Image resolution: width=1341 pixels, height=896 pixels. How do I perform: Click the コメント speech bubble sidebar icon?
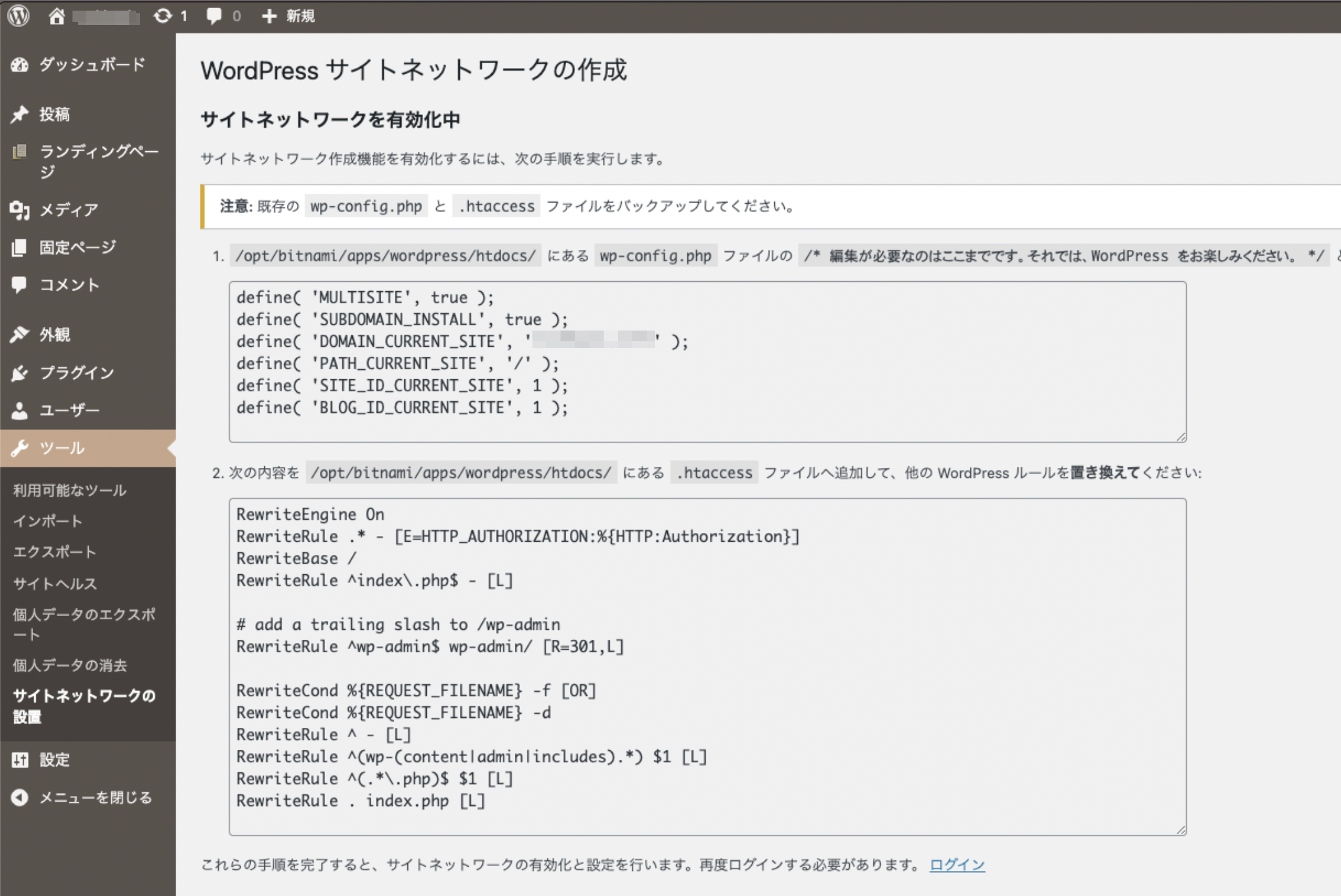(x=19, y=286)
